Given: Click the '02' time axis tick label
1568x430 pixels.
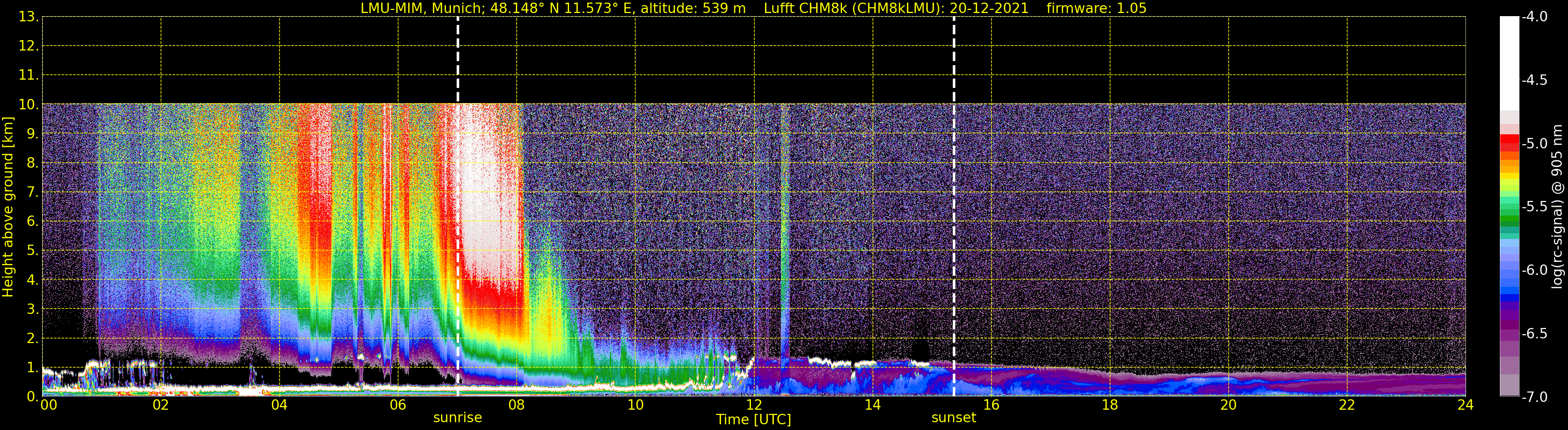Looking at the screenshot, I should click(161, 405).
